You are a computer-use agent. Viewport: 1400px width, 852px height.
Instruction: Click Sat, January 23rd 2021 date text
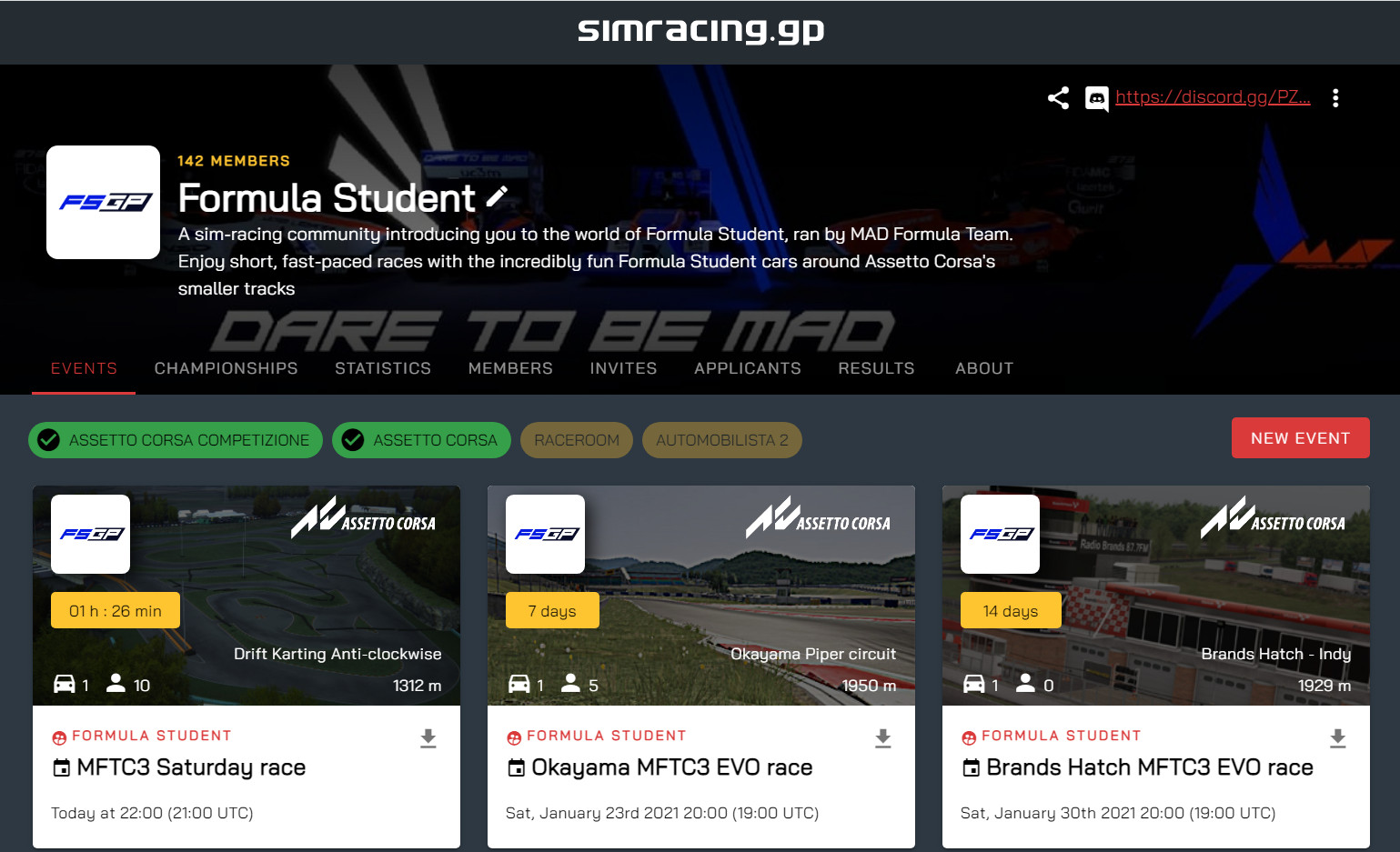click(662, 813)
